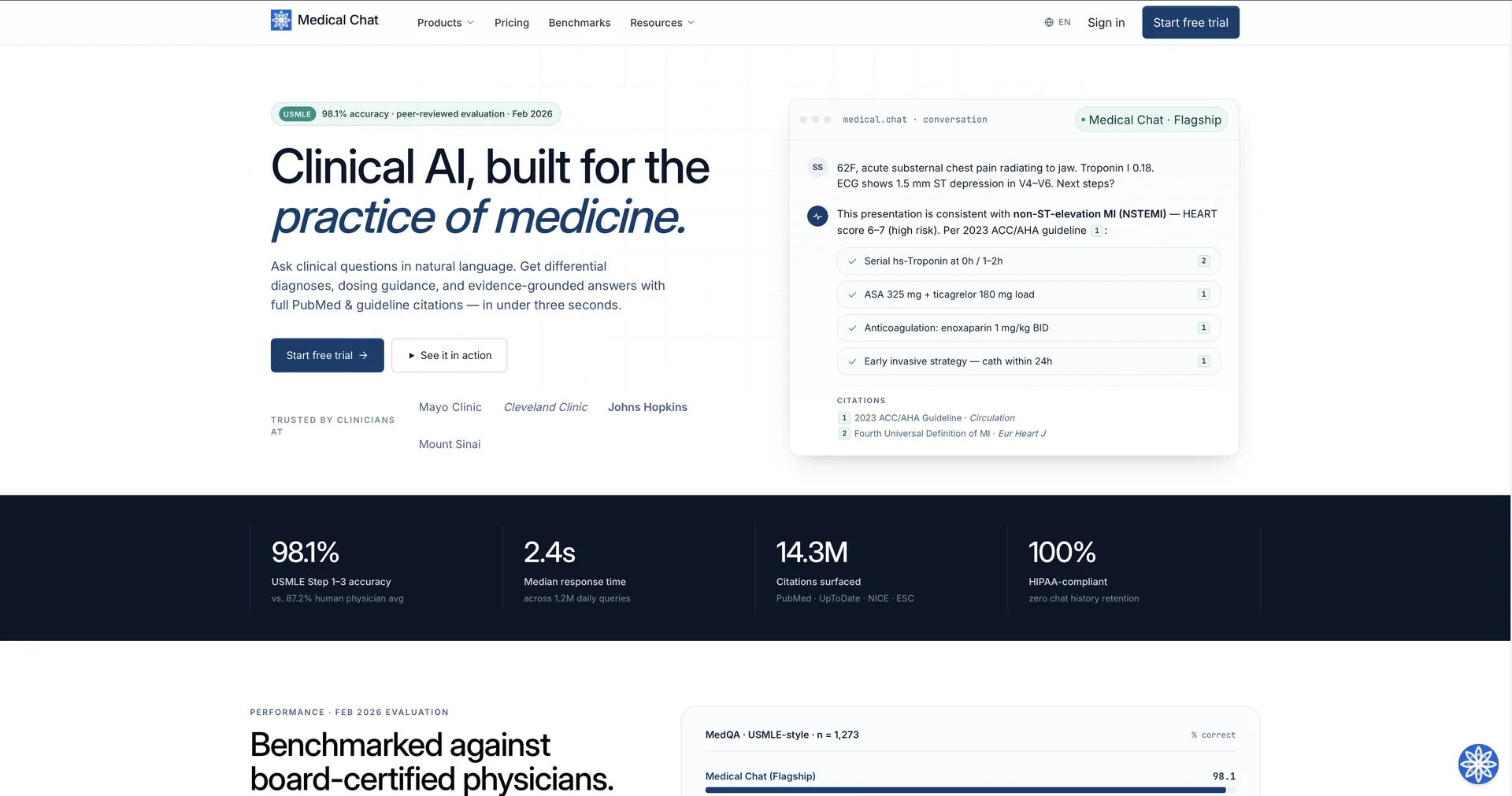The image size is (1512, 796).
Task: Click citation badge 1 on Early invasive strategy row
Action: tap(1203, 361)
